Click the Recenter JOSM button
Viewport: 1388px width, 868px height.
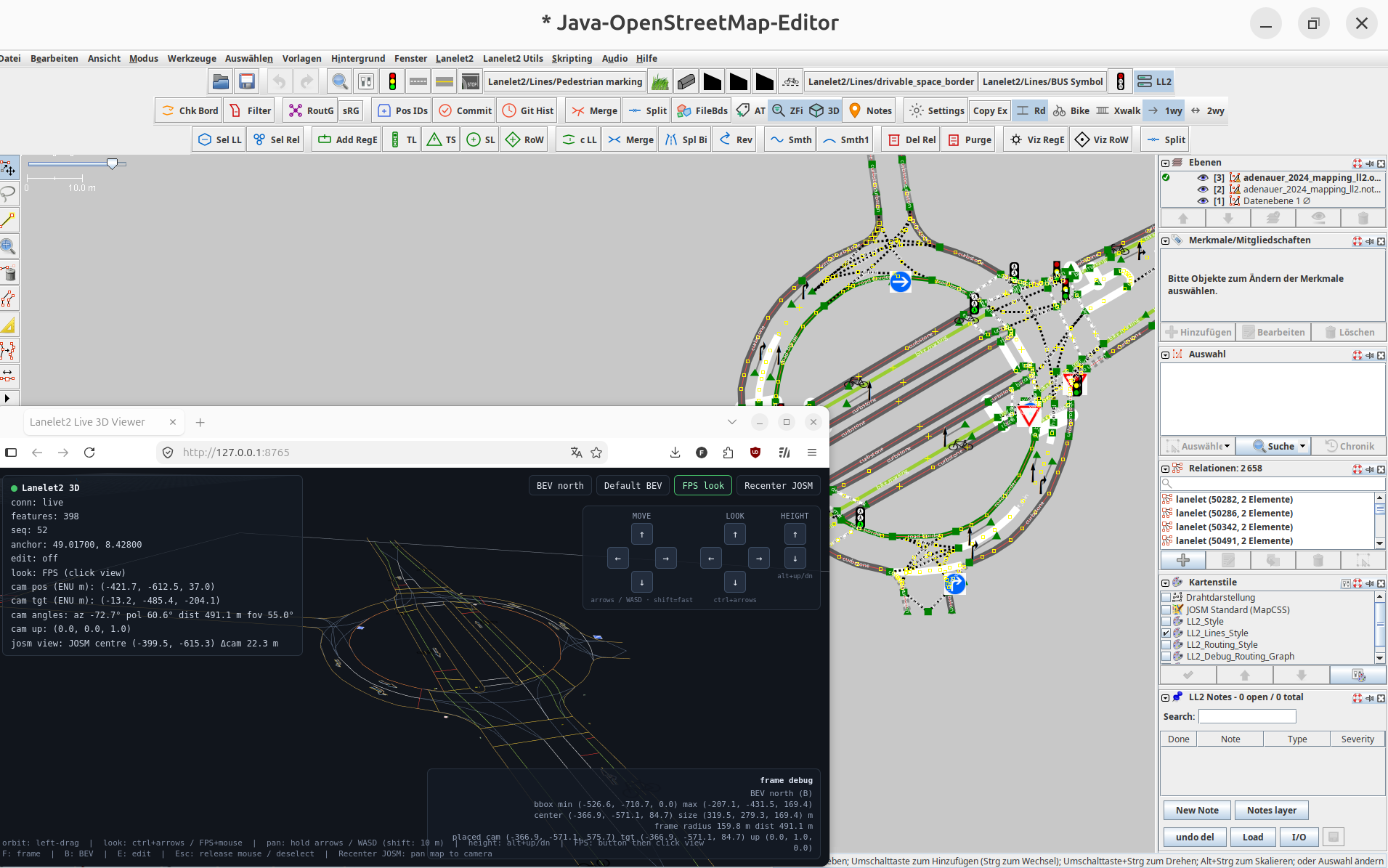(779, 485)
